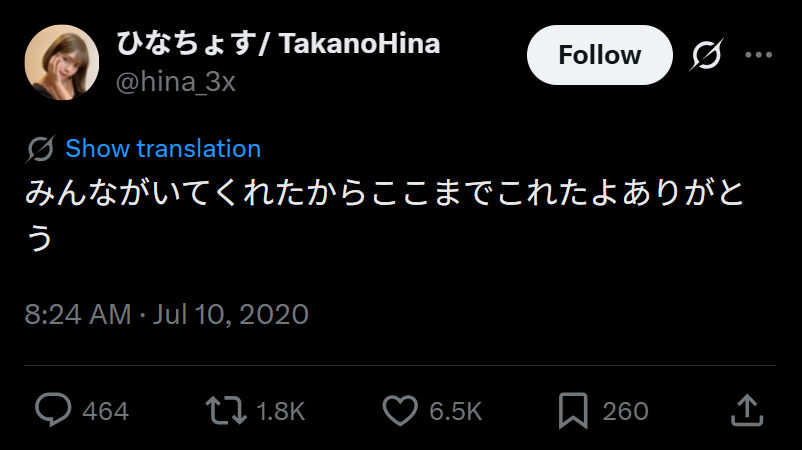Click the Grok icon left of Show translation
Screen dimensions: 802x450
pos(41,149)
